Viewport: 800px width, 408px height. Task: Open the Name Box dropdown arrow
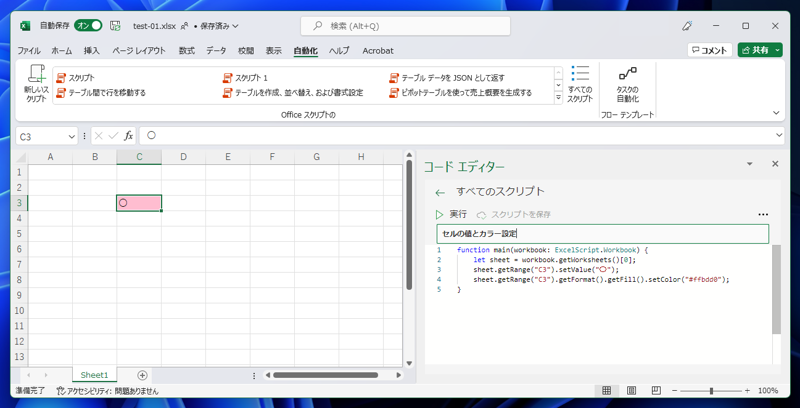[71, 136]
